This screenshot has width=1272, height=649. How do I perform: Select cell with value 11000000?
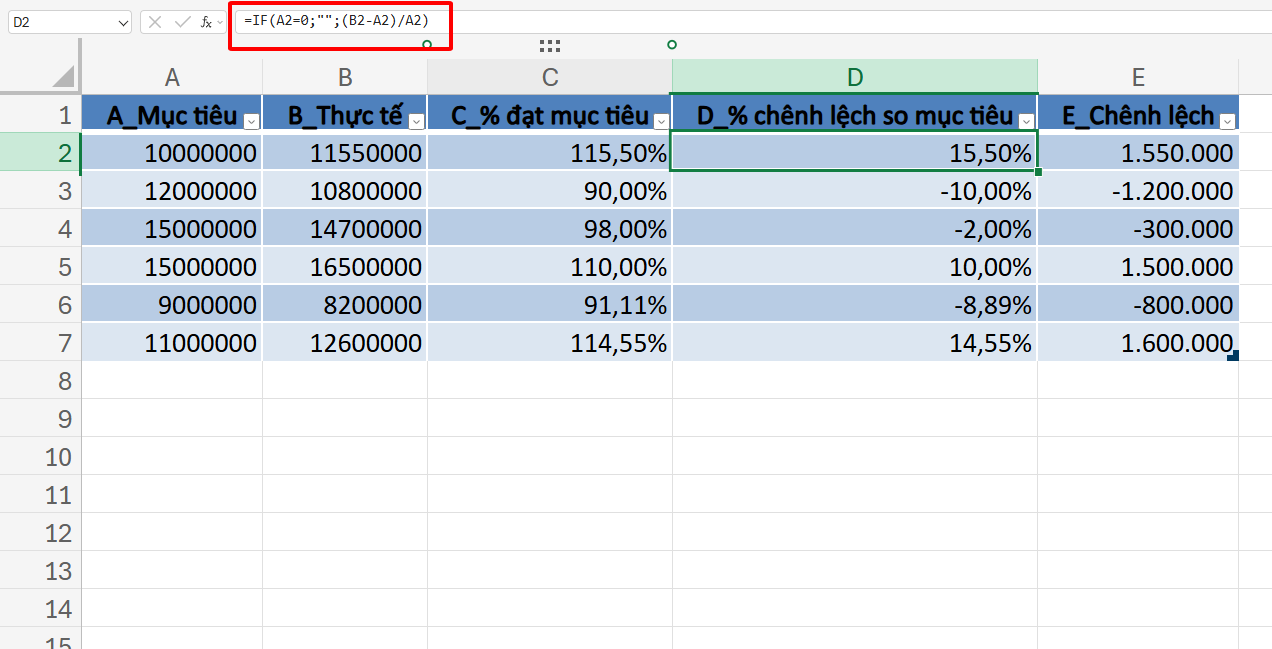click(x=172, y=342)
